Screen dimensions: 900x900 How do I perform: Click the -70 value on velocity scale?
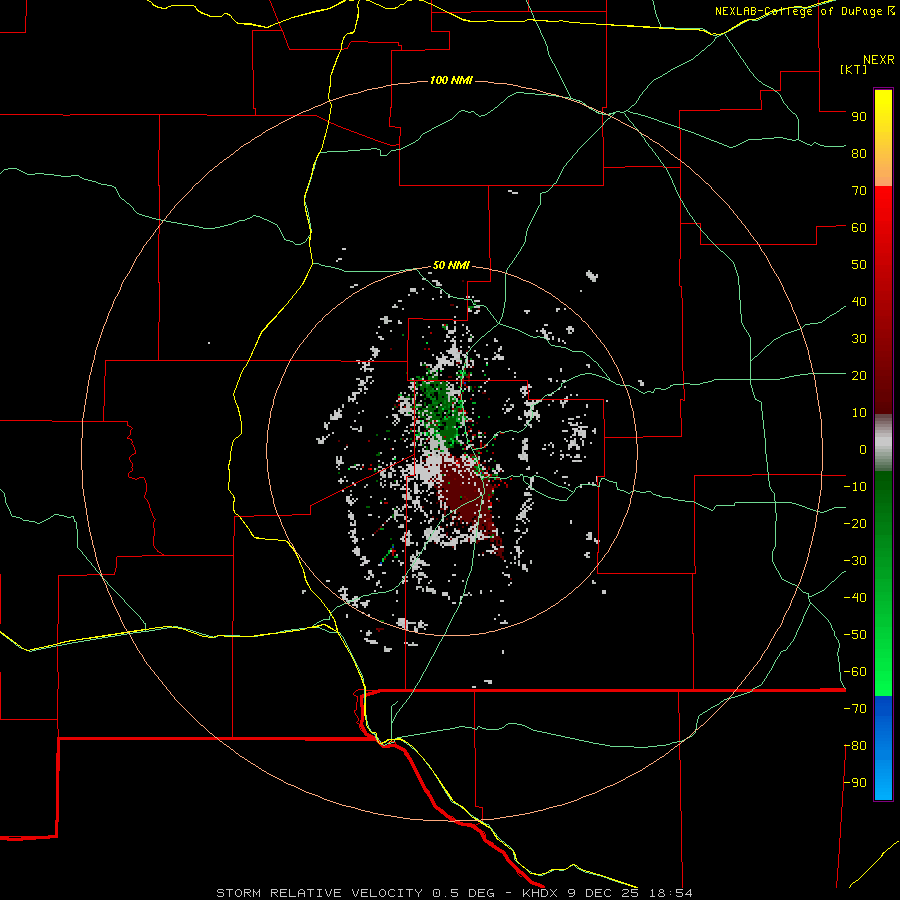855,709
